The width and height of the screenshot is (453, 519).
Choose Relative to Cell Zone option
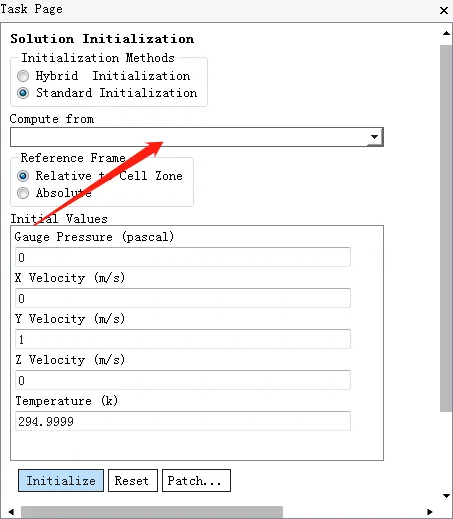(x=23, y=176)
